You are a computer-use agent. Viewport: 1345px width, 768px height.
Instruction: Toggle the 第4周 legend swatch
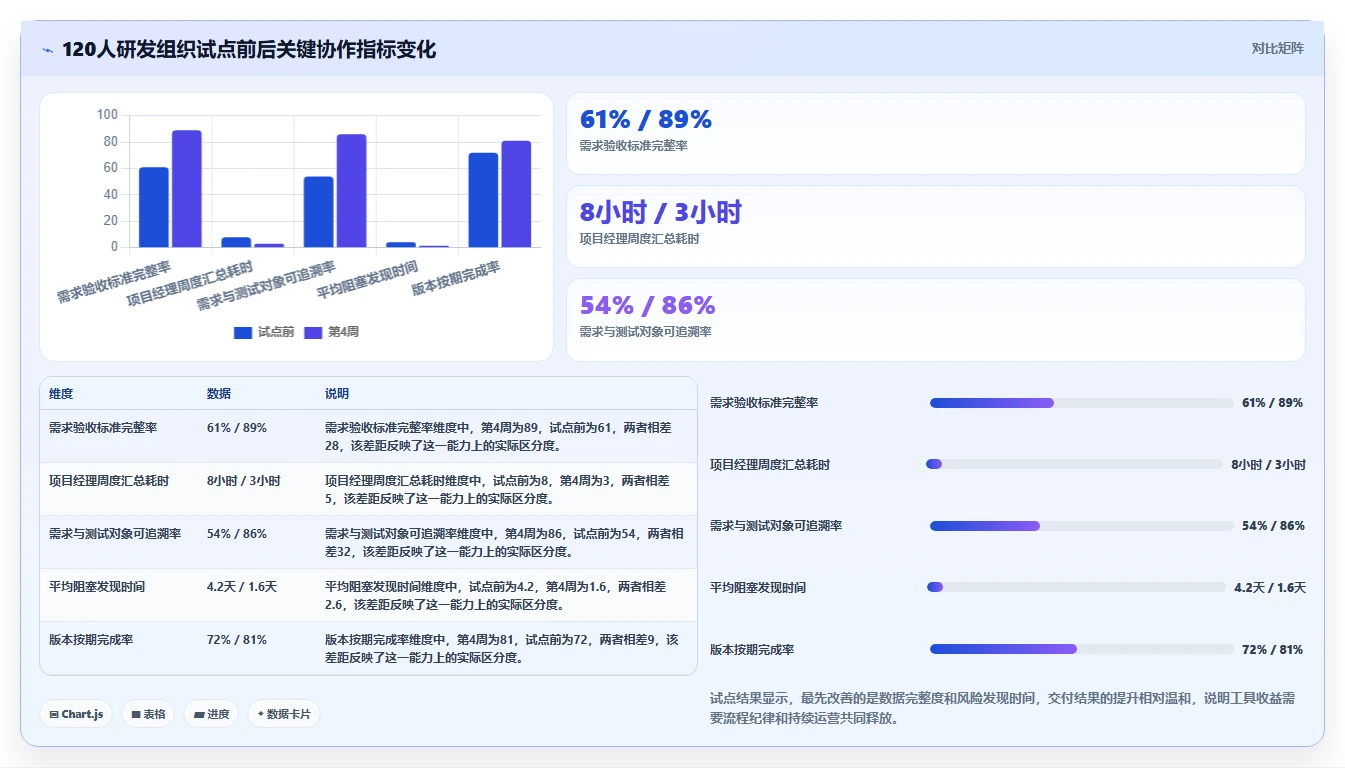point(313,332)
